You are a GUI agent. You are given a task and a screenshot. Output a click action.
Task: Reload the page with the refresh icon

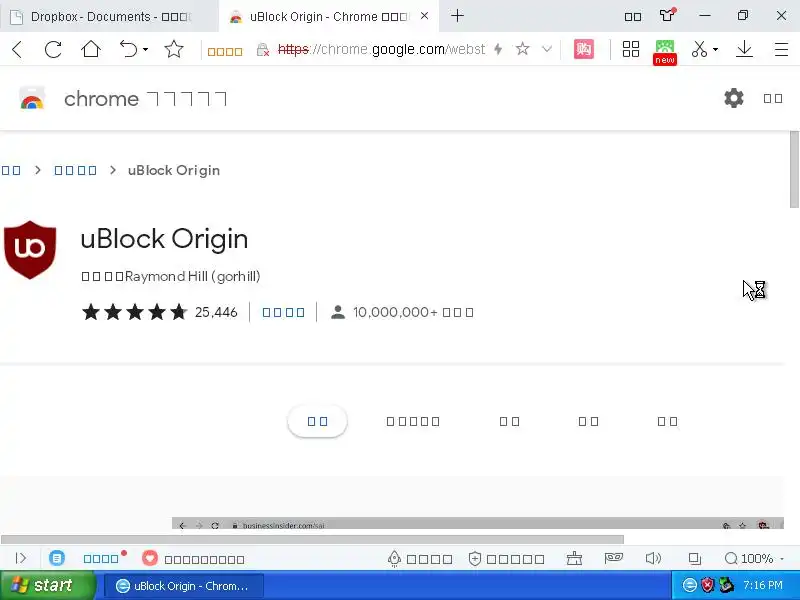[53, 49]
